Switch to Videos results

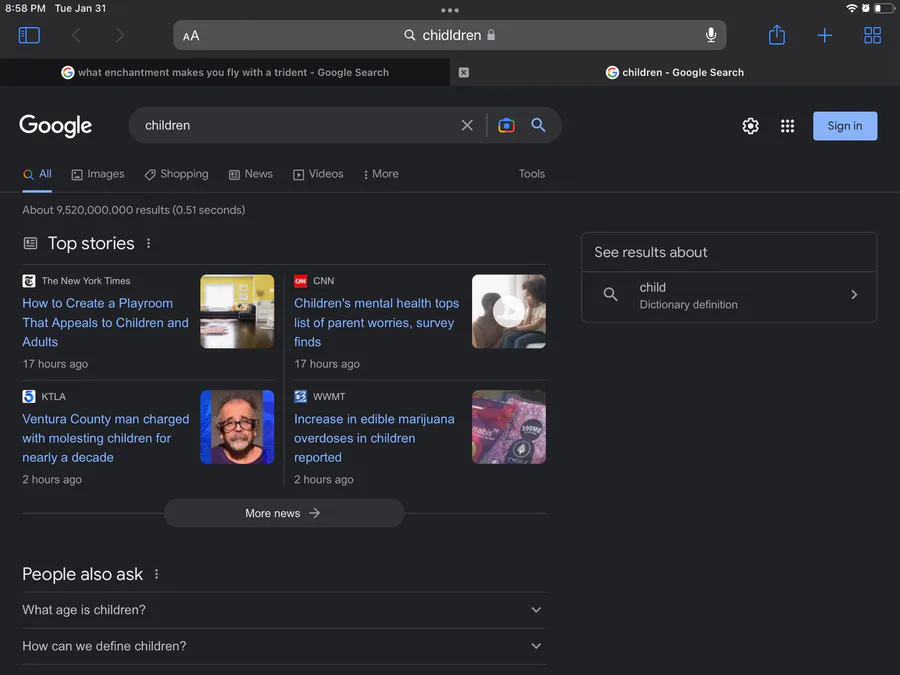318,174
